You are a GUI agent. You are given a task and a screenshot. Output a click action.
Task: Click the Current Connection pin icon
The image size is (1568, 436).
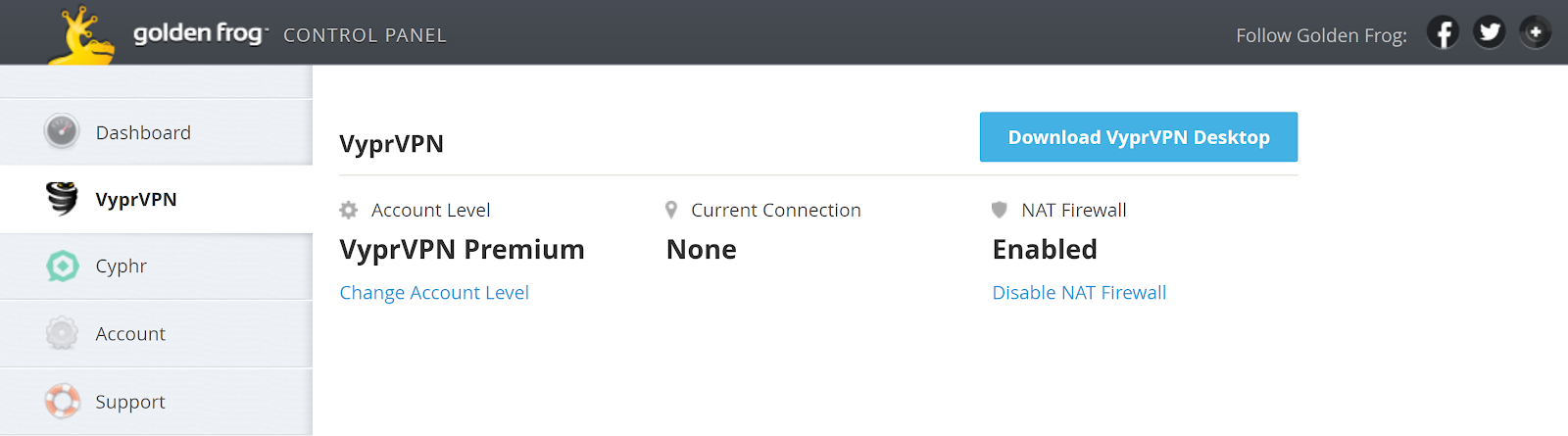pos(671,210)
